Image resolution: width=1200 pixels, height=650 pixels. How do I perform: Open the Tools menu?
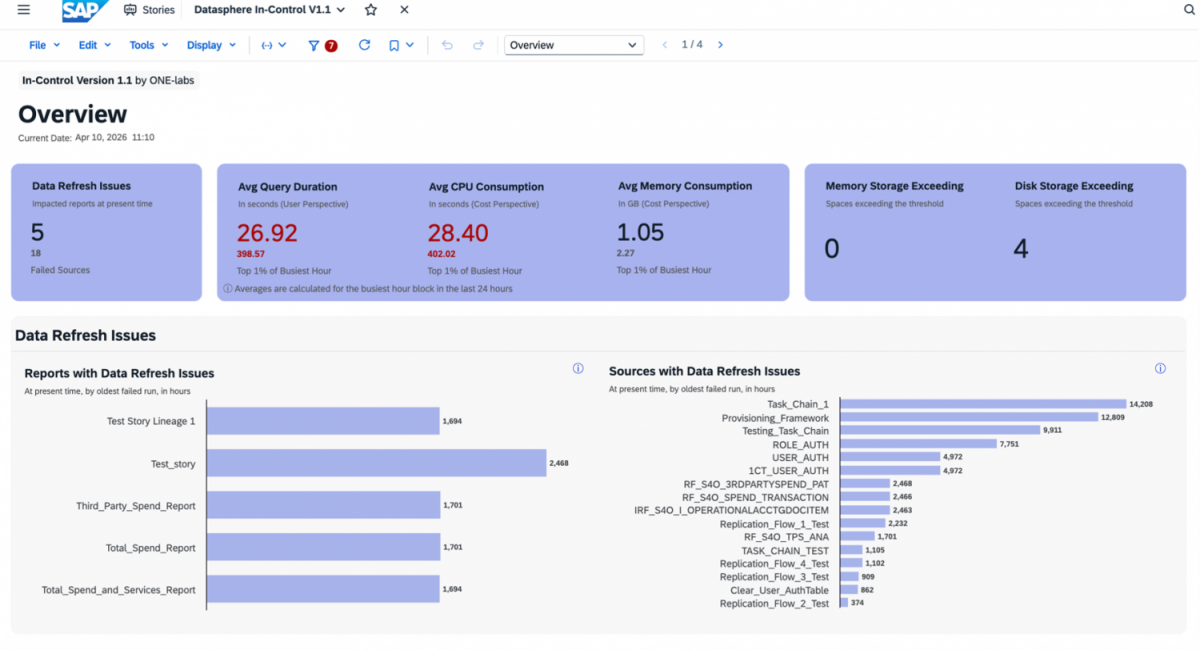(148, 45)
